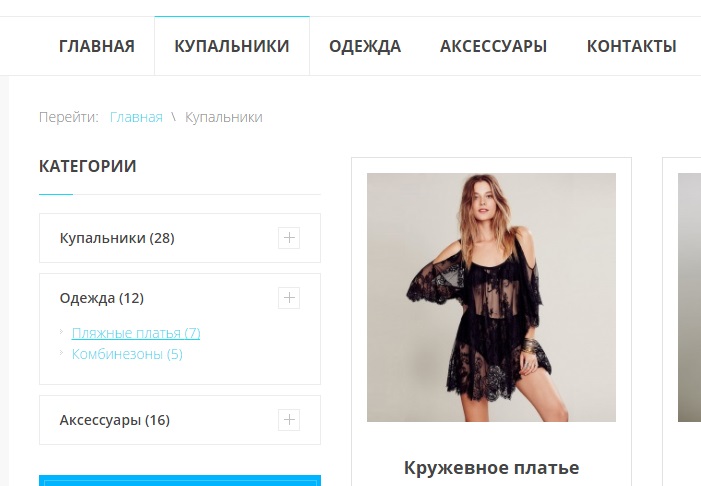
Task: Select the КУПАЛЬНИКИ navigation tab
Action: [x=232, y=46]
